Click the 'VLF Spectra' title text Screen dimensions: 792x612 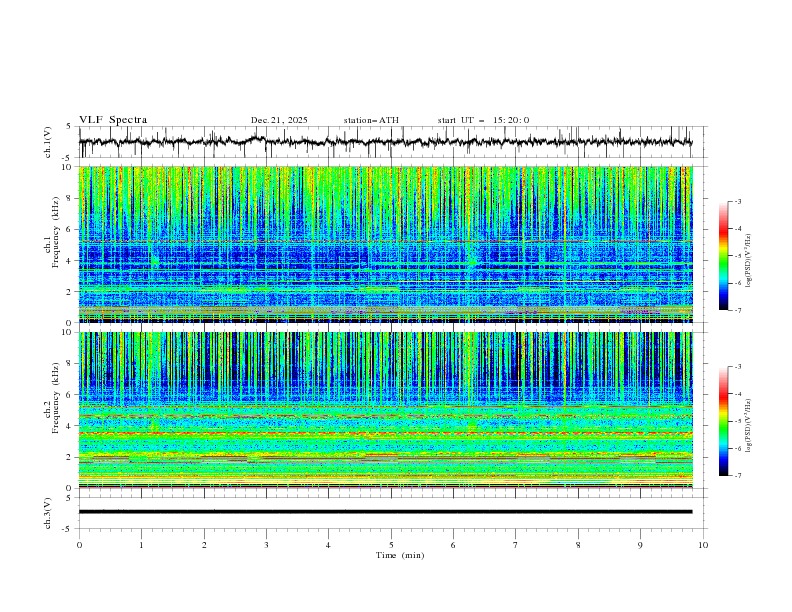click(113, 120)
